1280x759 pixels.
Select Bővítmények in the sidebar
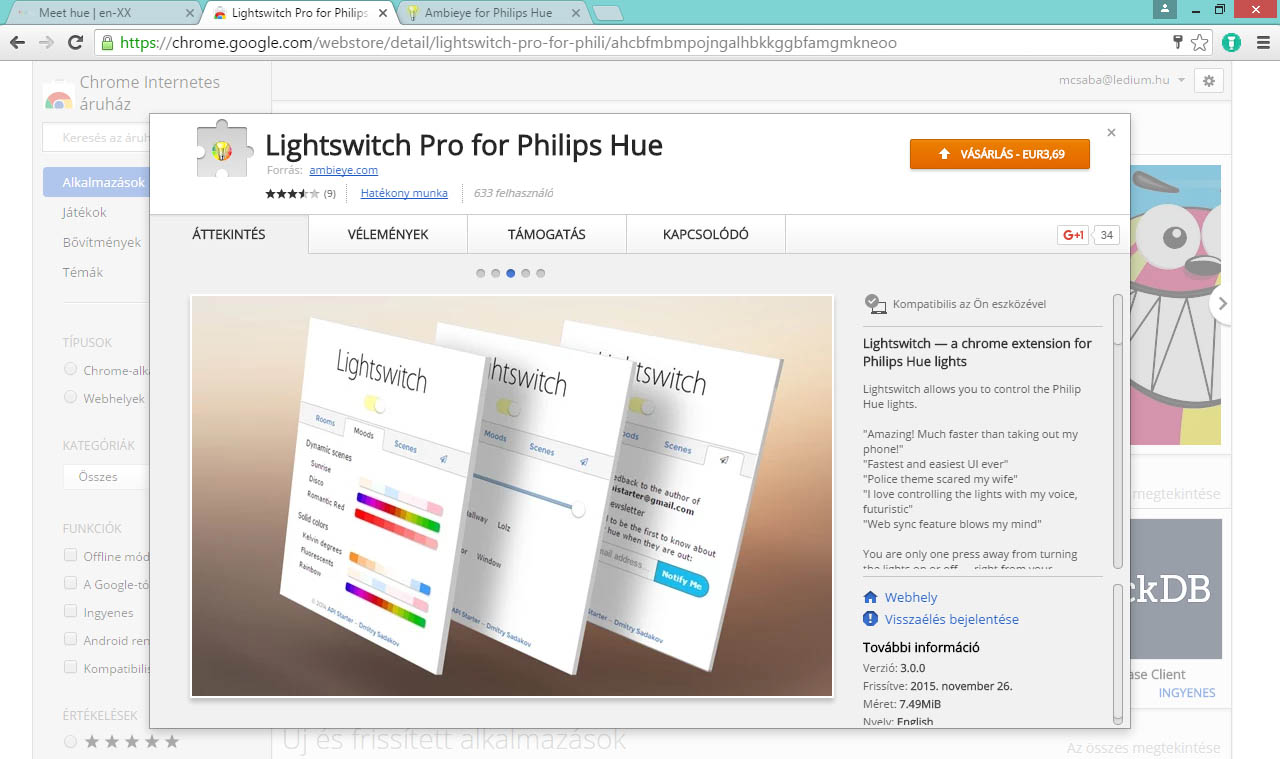point(102,242)
